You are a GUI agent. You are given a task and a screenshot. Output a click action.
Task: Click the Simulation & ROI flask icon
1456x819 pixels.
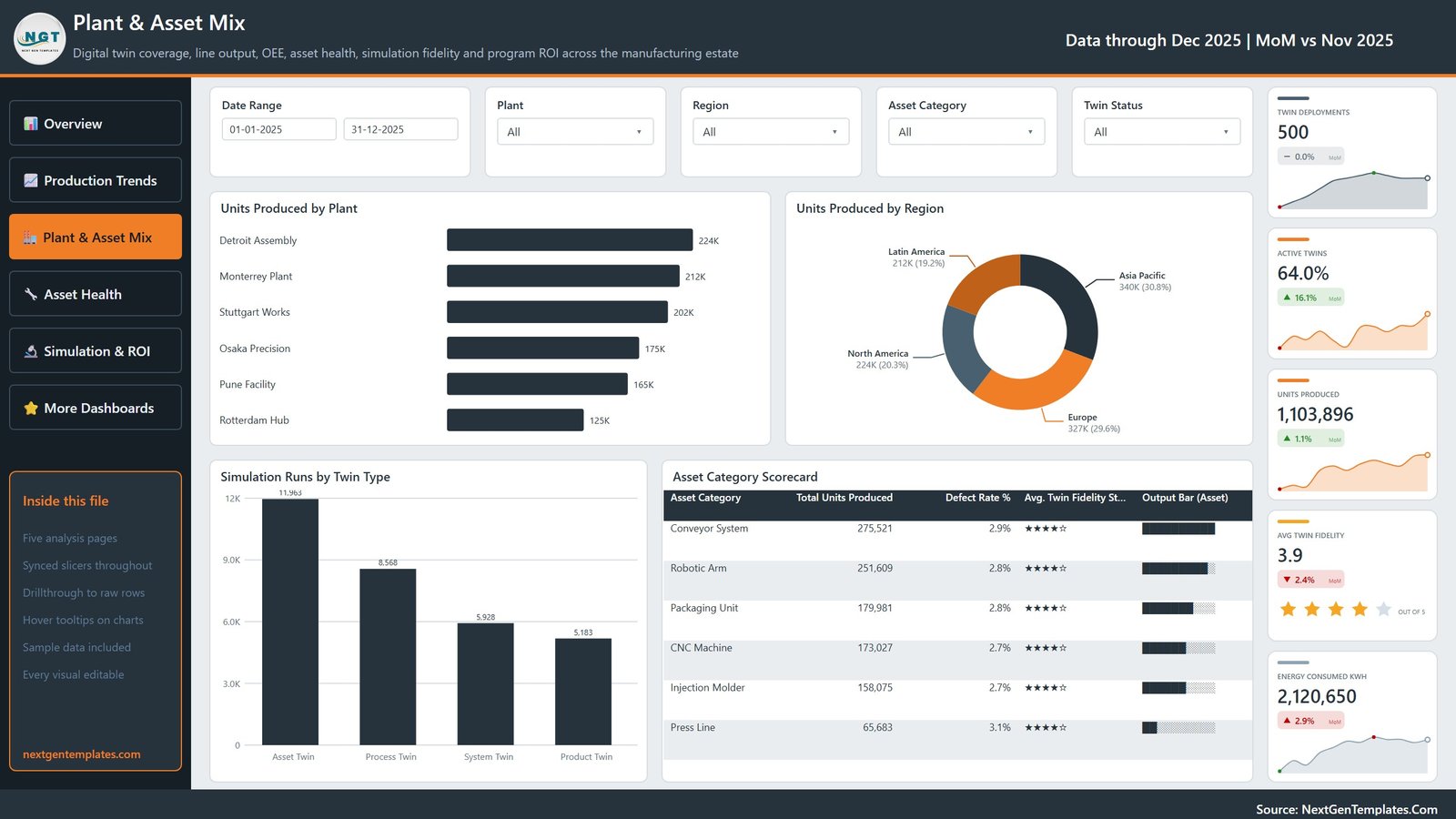[x=30, y=351]
